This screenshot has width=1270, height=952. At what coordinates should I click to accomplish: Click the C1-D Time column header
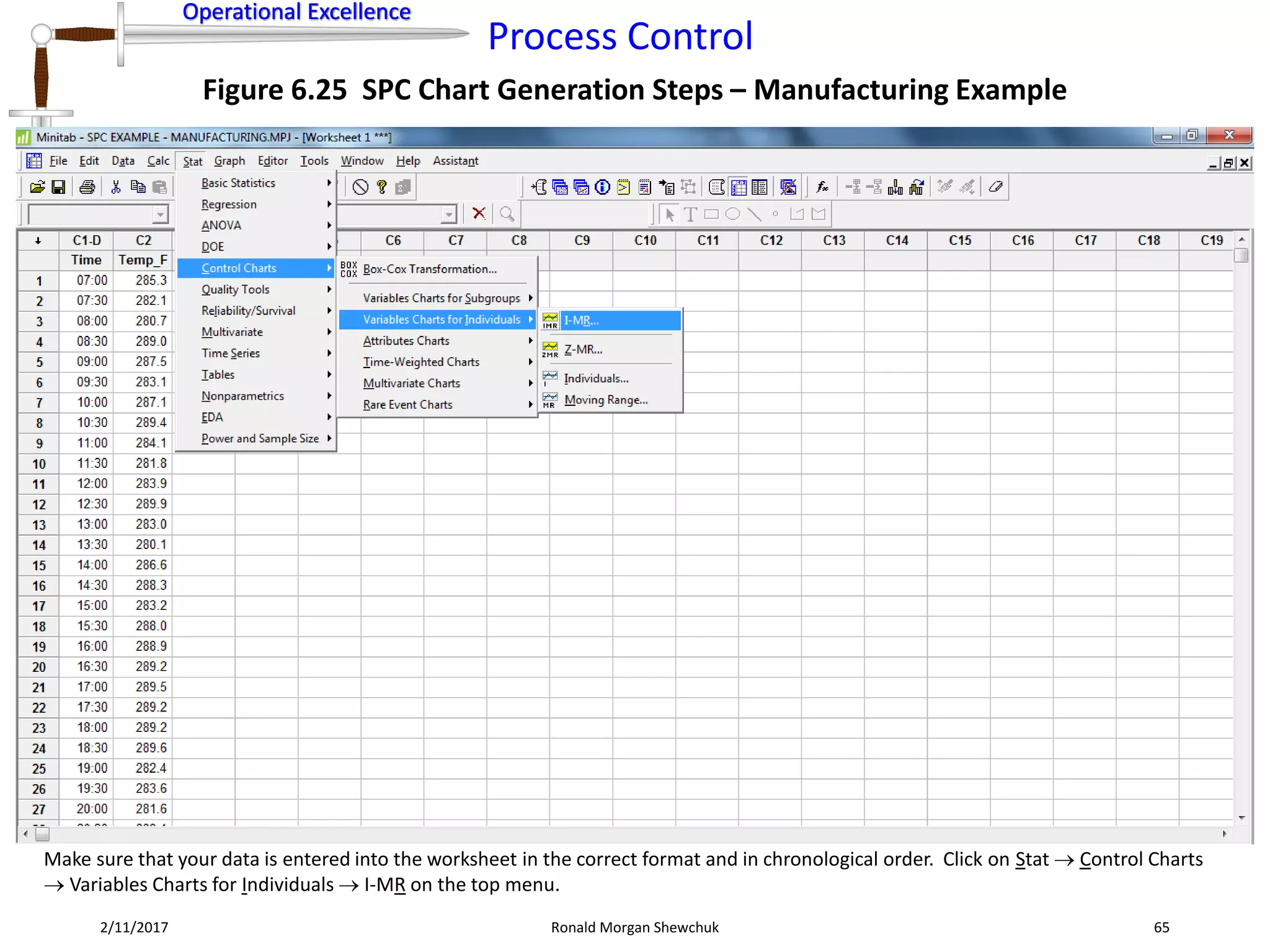click(86, 240)
